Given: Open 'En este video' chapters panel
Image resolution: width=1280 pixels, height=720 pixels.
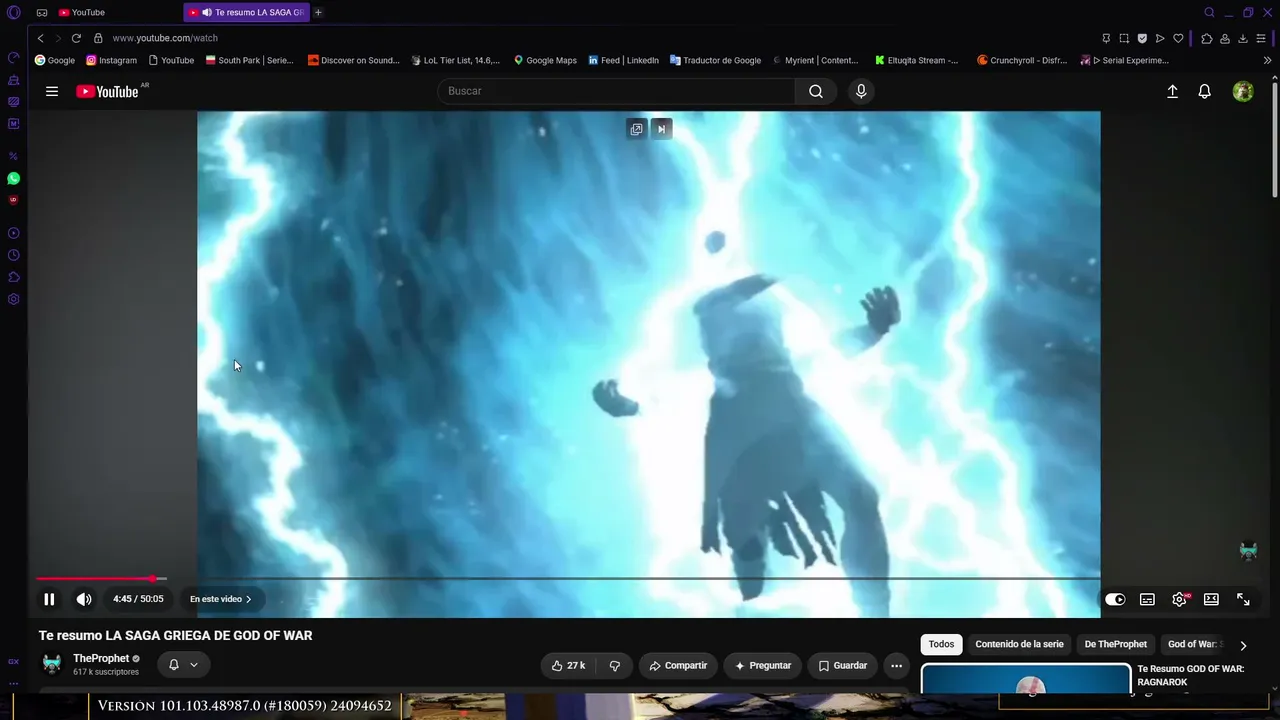Looking at the screenshot, I should coord(220,599).
